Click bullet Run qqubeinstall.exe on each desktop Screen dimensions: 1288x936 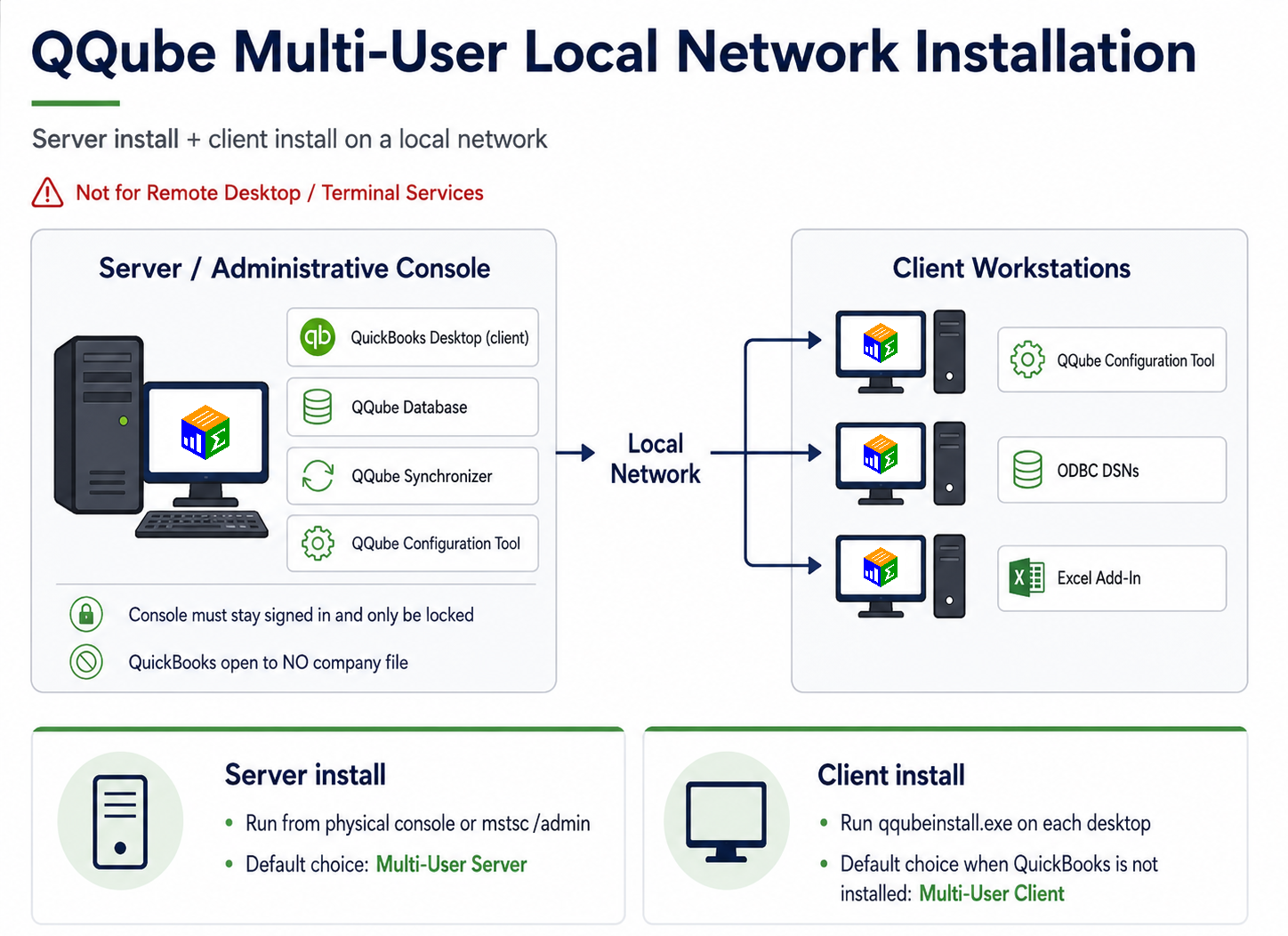(995, 823)
